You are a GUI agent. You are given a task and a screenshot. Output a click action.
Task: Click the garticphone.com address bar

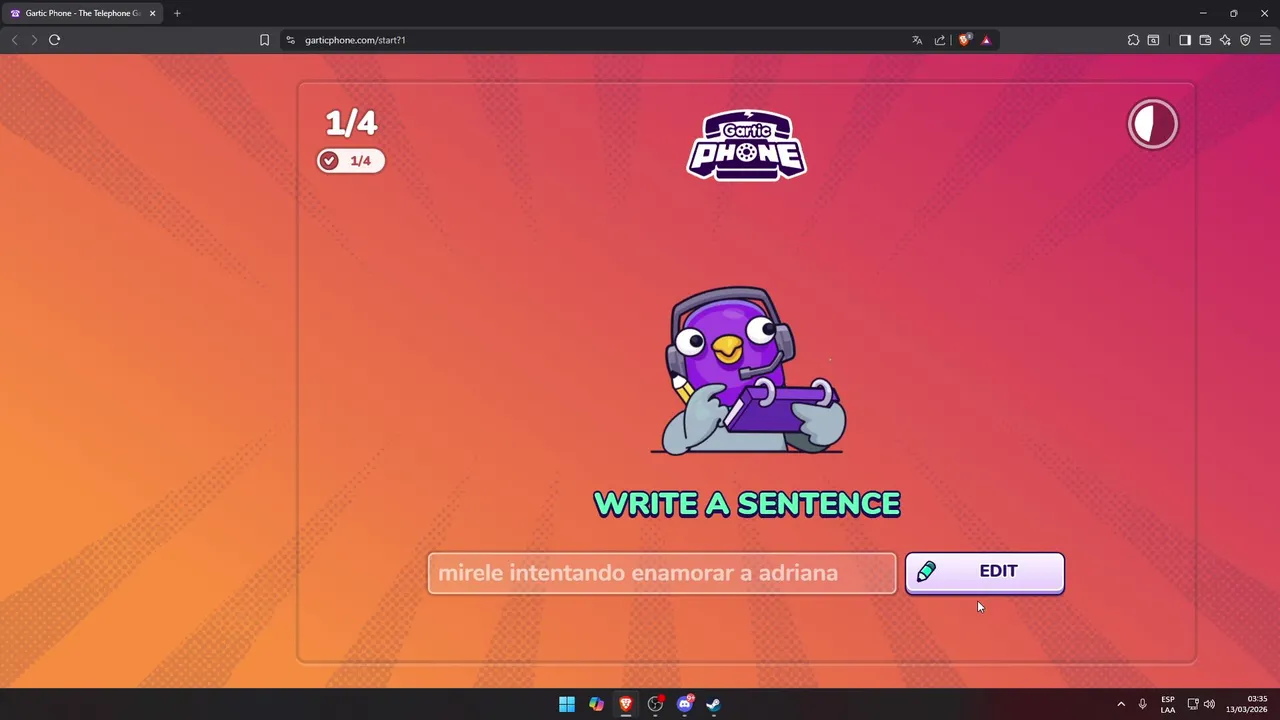point(600,40)
